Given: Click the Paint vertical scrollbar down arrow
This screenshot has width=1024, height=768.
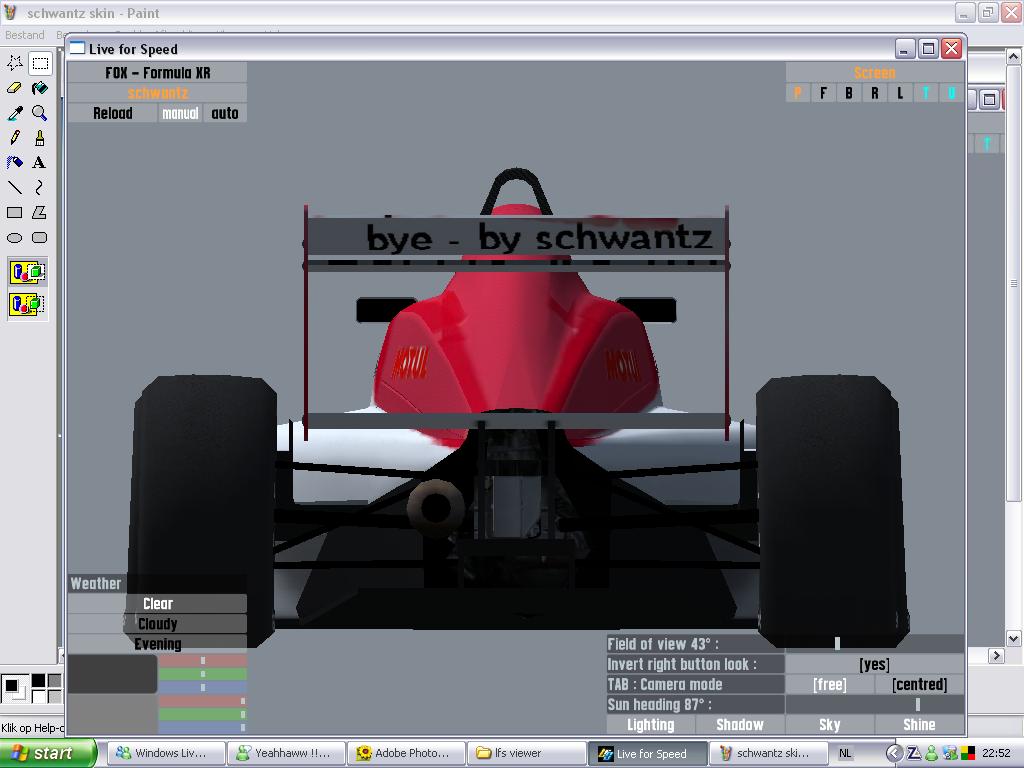Looking at the screenshot, I should 1013,638.
